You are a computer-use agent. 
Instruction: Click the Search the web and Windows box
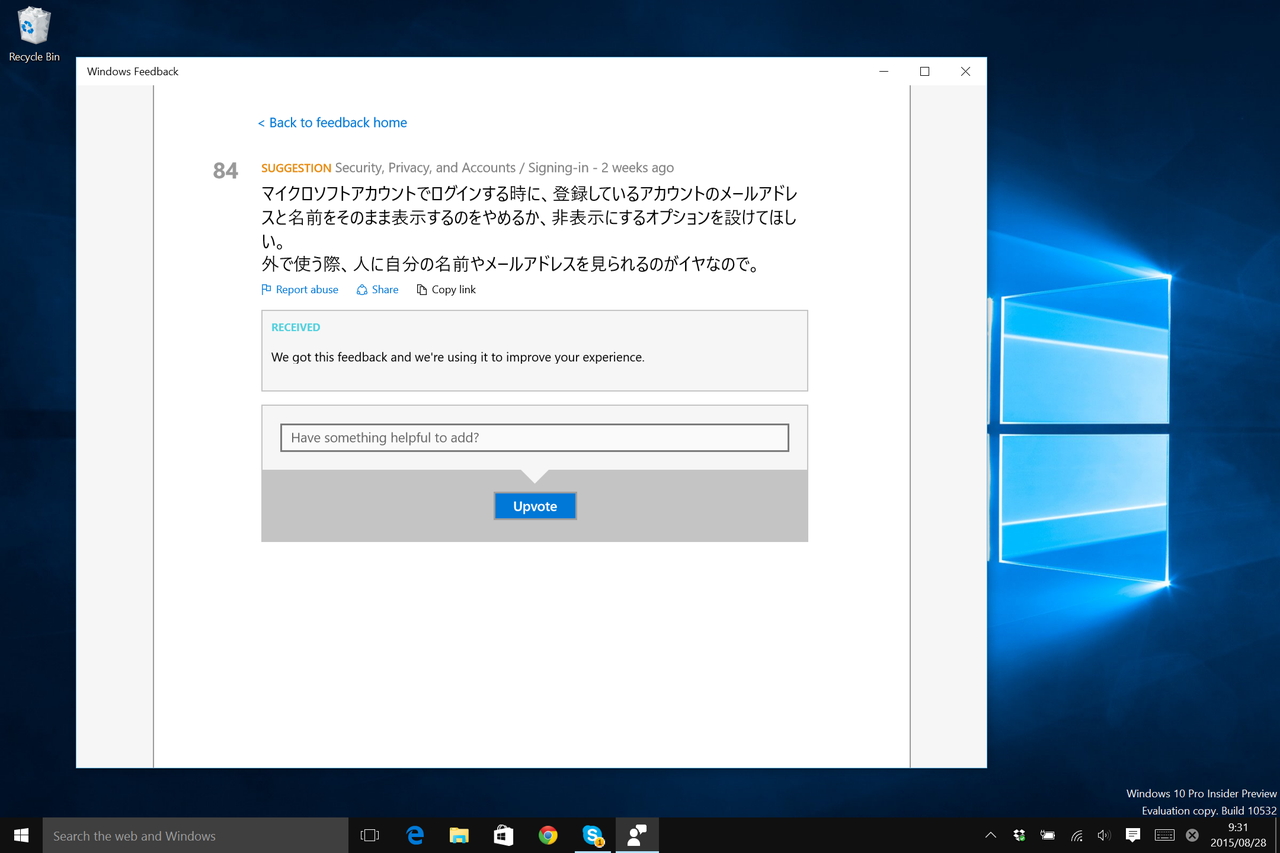[x=196, y=835]
